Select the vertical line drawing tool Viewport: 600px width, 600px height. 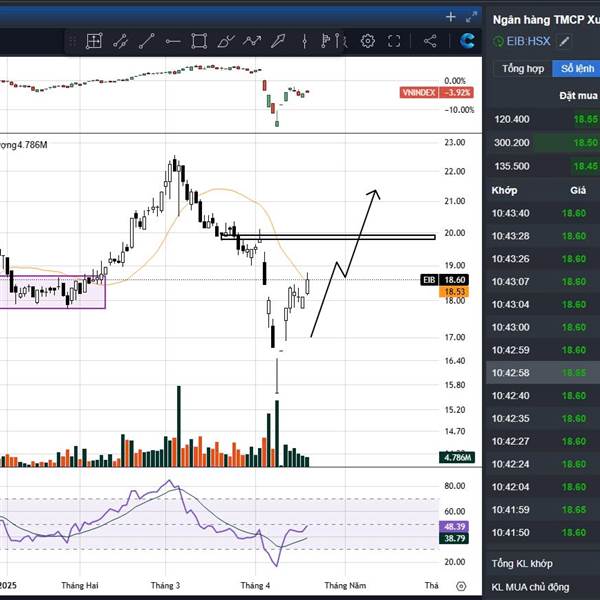305,41
